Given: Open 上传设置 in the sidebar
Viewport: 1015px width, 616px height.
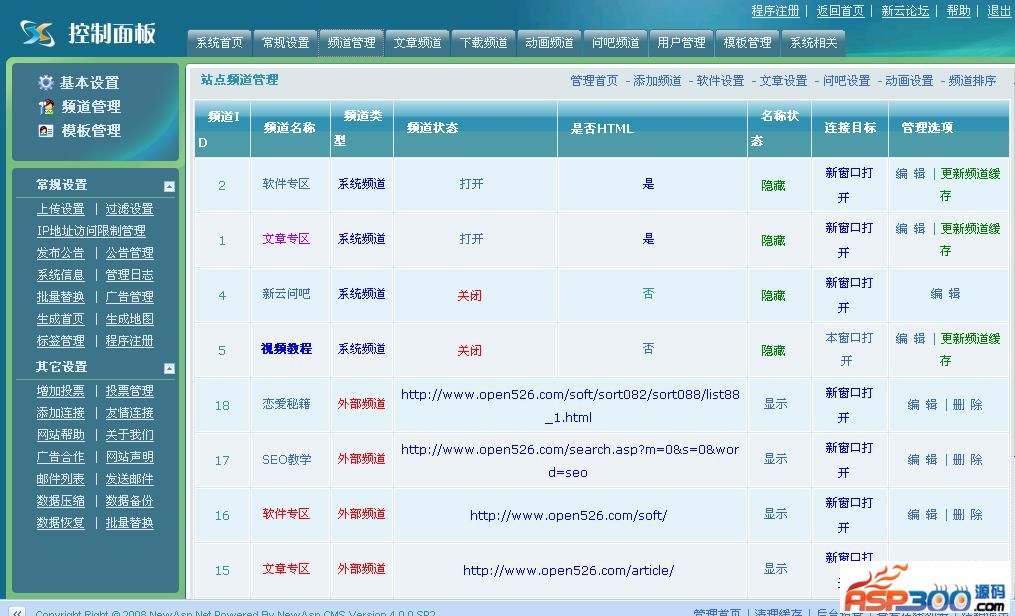Looking at the screenshot, I should click(61, 209).
